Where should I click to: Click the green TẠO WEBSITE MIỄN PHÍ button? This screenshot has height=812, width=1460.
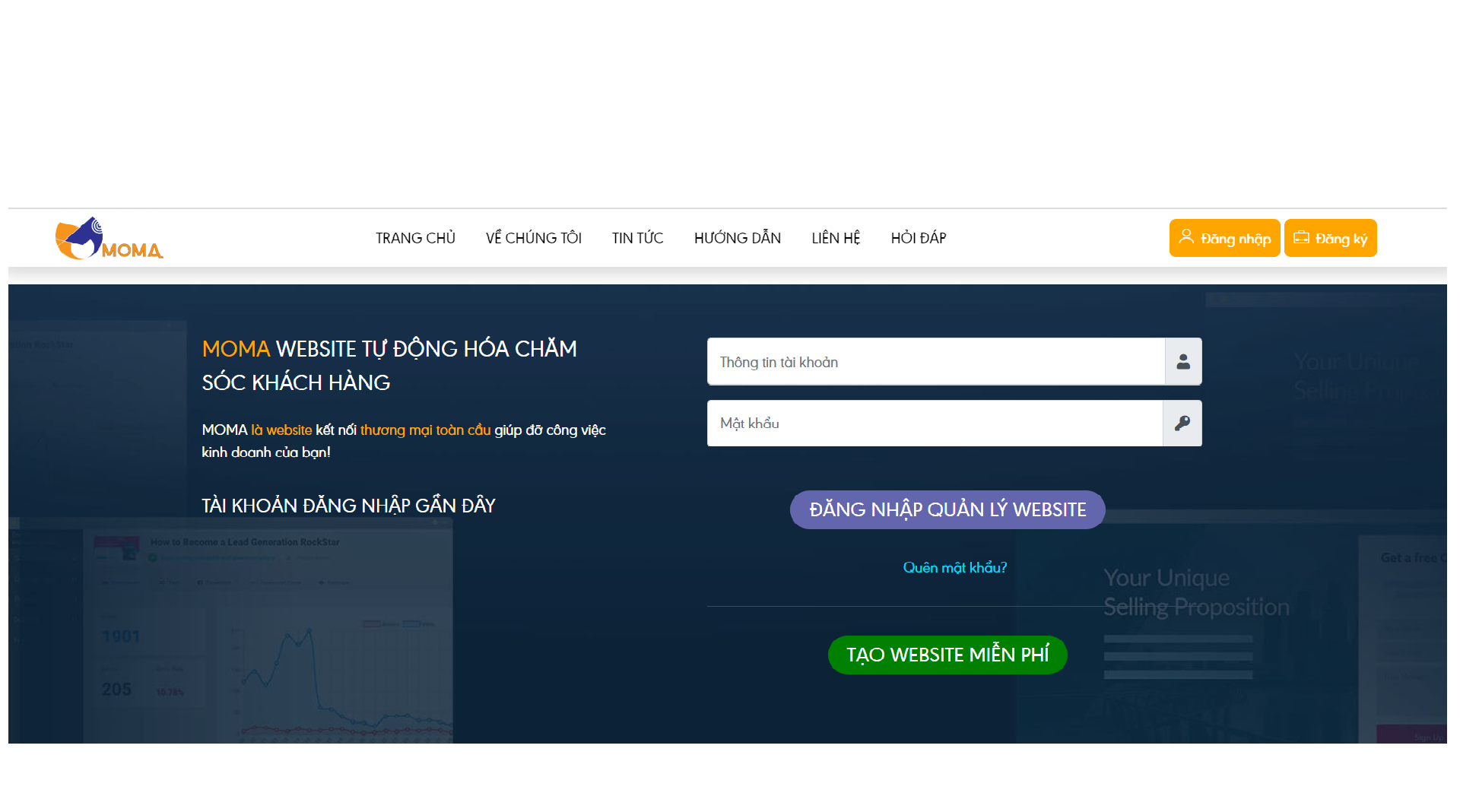click(x=947, y=655)
